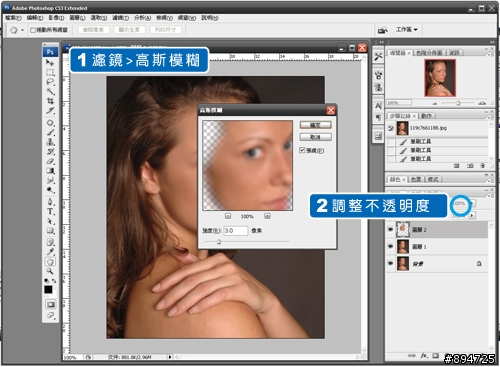Open the 濾鏡 menu

120,18
